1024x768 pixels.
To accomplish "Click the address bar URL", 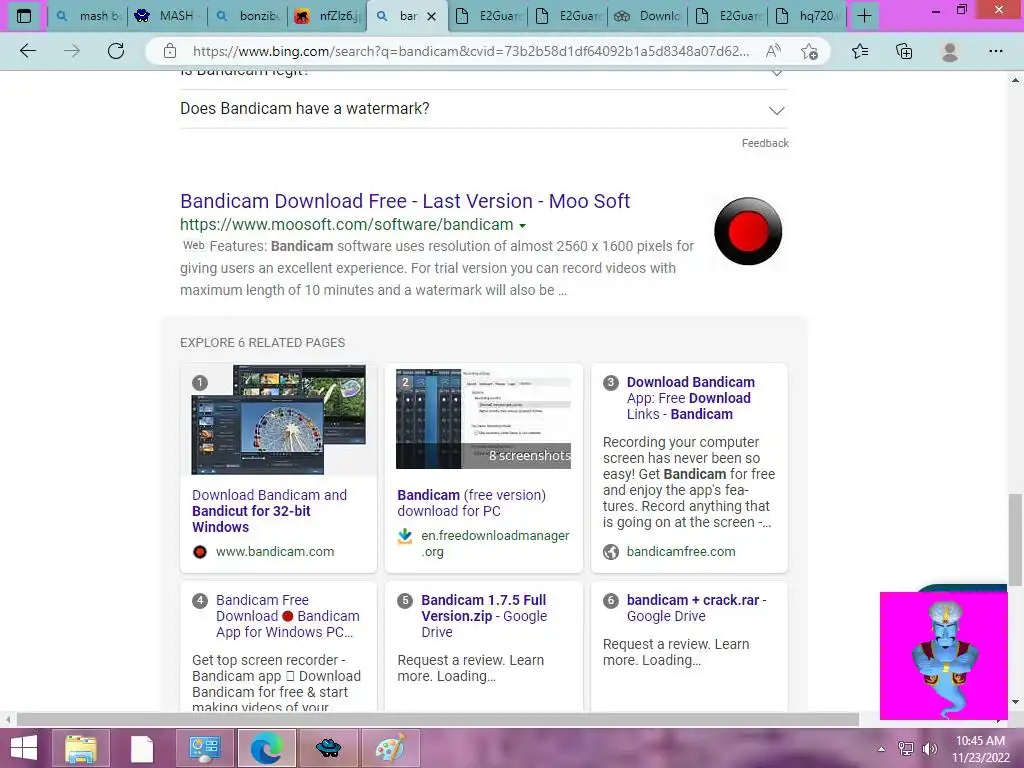I will pos(470,51).
